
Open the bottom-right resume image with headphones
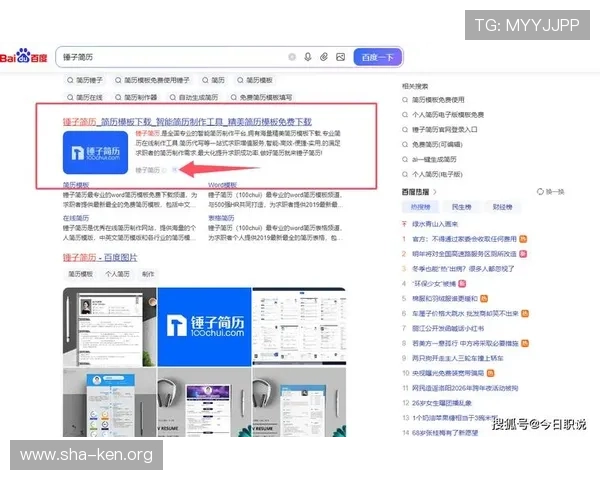(299, 402)
